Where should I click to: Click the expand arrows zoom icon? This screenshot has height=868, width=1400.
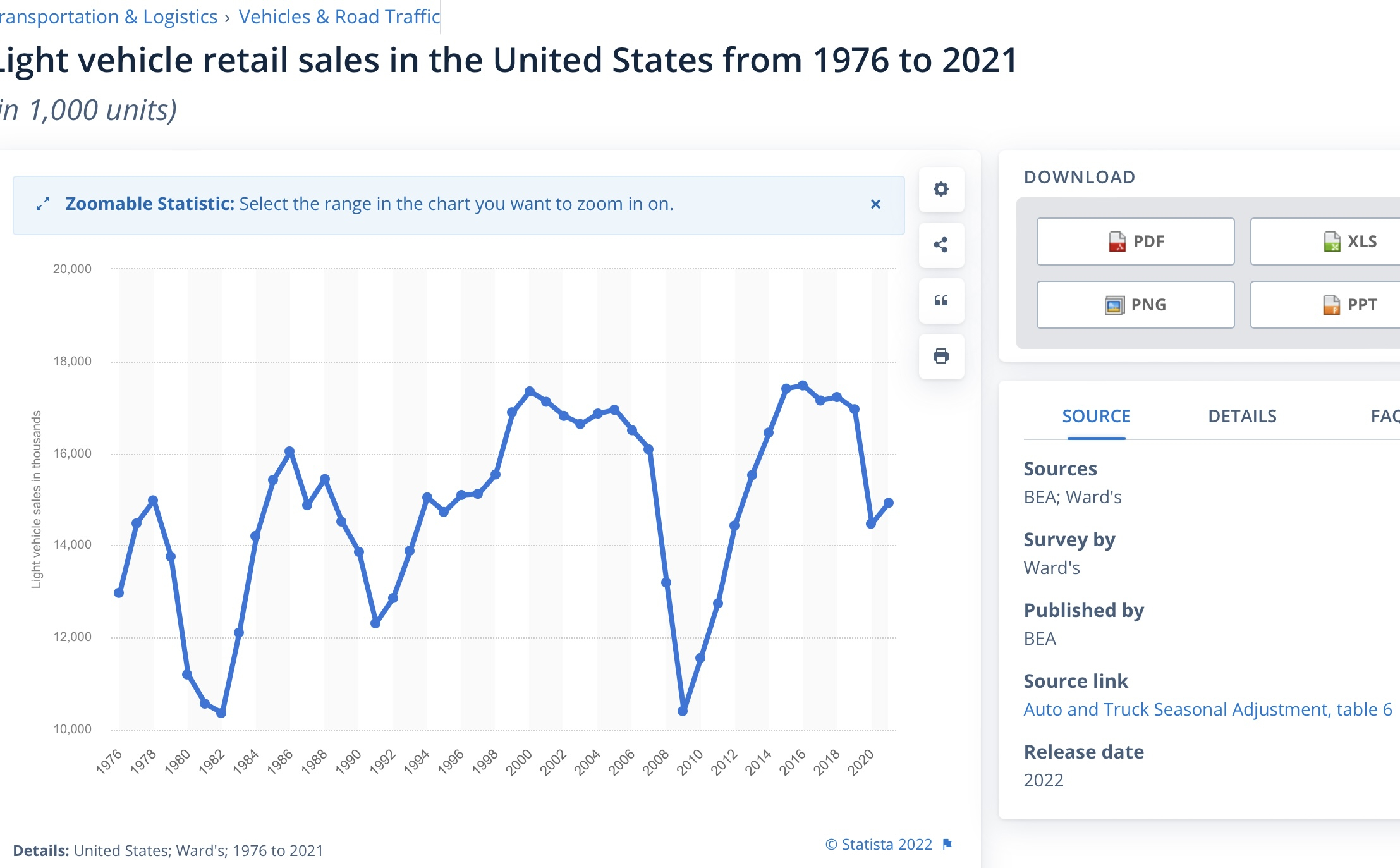tap(43, 204)
